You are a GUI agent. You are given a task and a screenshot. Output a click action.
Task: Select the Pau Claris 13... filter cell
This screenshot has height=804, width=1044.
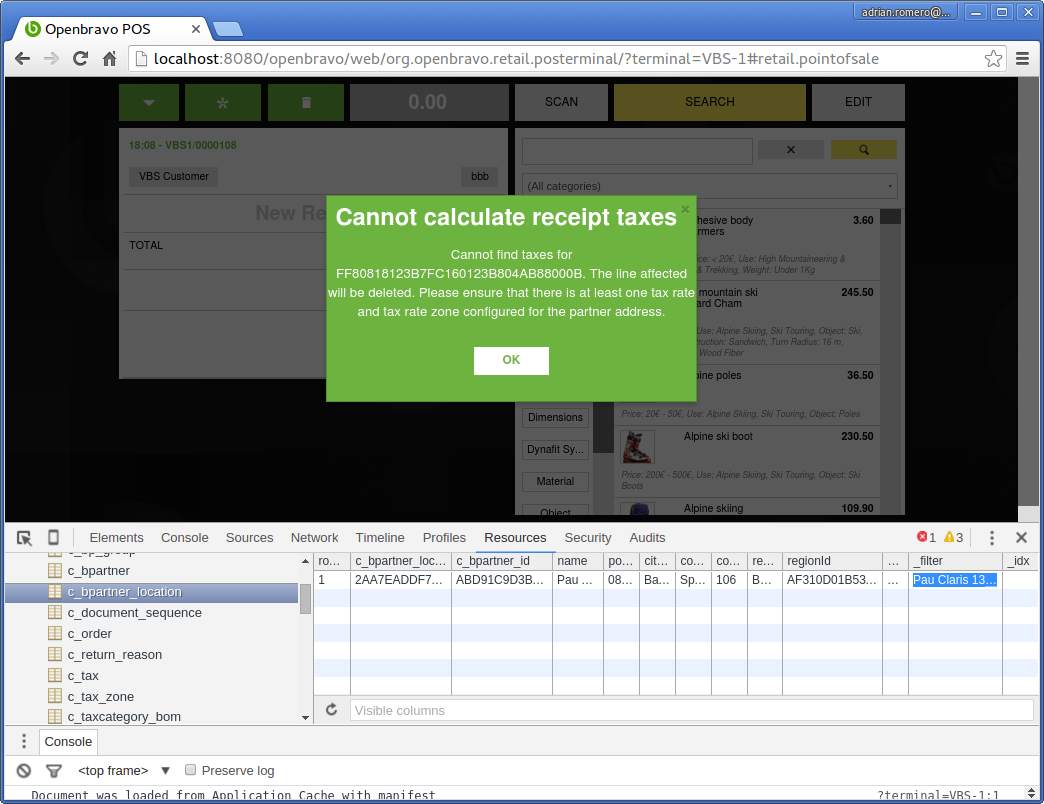pos(955,580)
